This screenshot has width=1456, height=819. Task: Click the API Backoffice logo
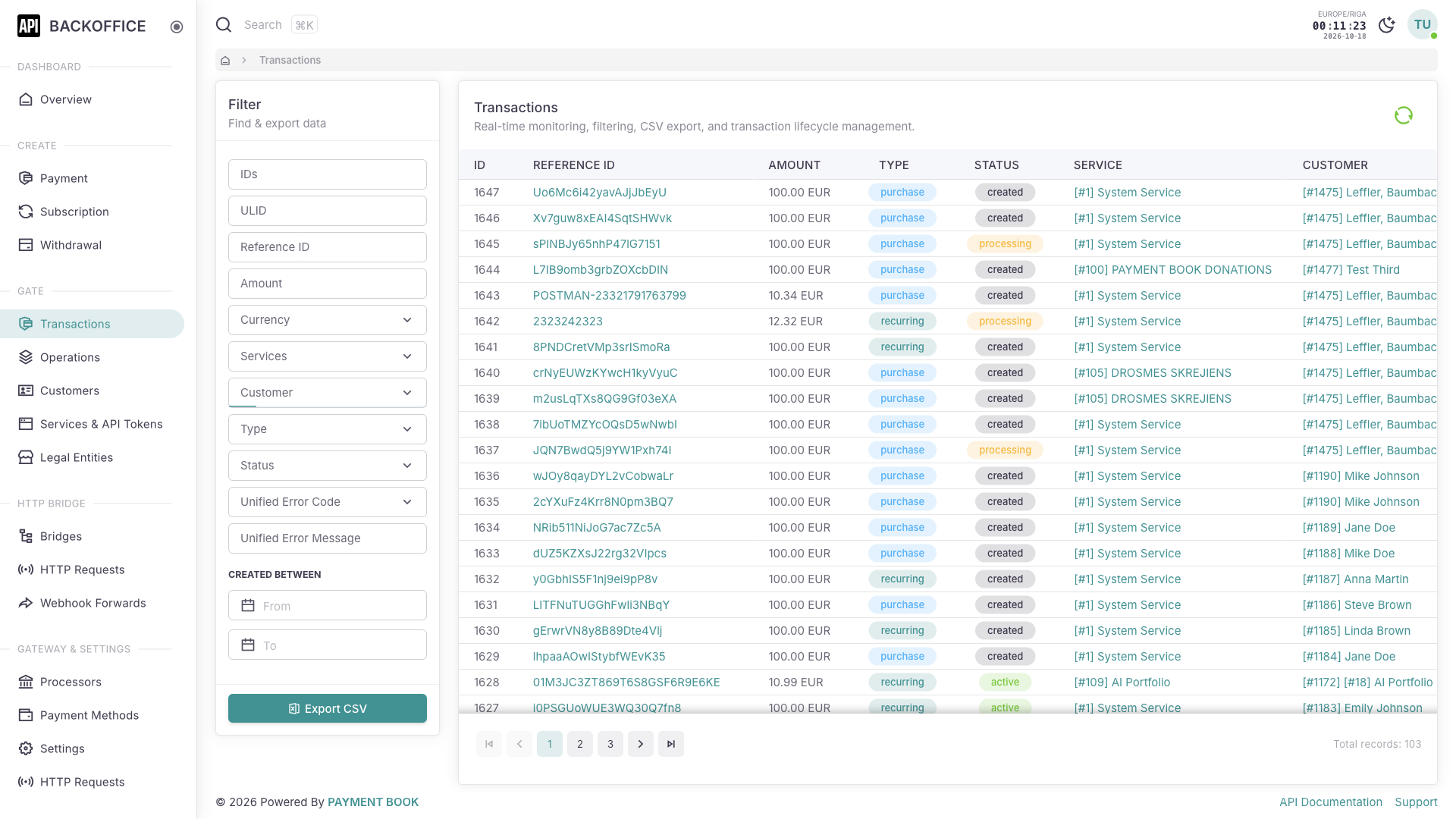tap(82, 26)
